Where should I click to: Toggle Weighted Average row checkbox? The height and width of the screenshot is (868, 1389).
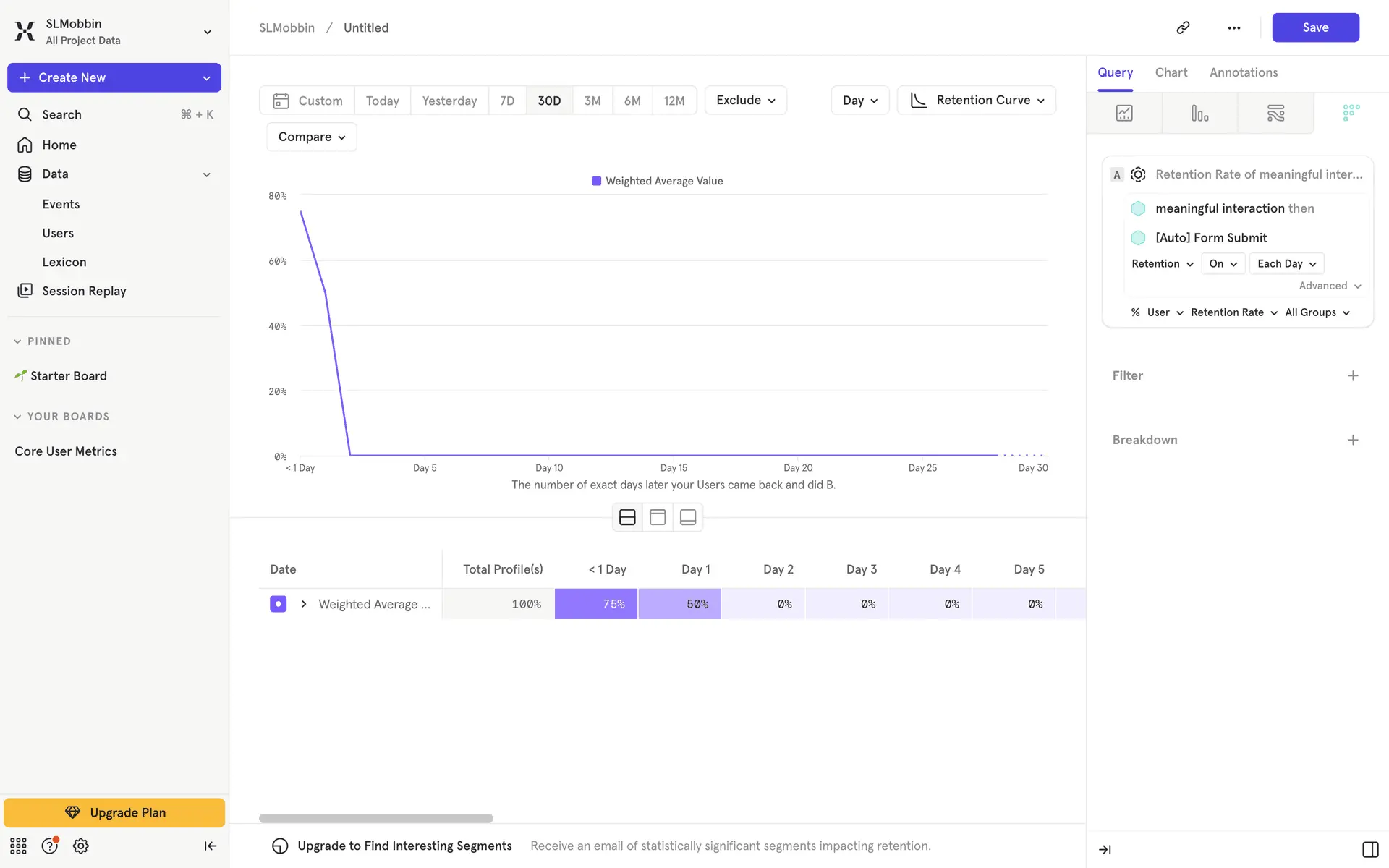pos(278,604)
